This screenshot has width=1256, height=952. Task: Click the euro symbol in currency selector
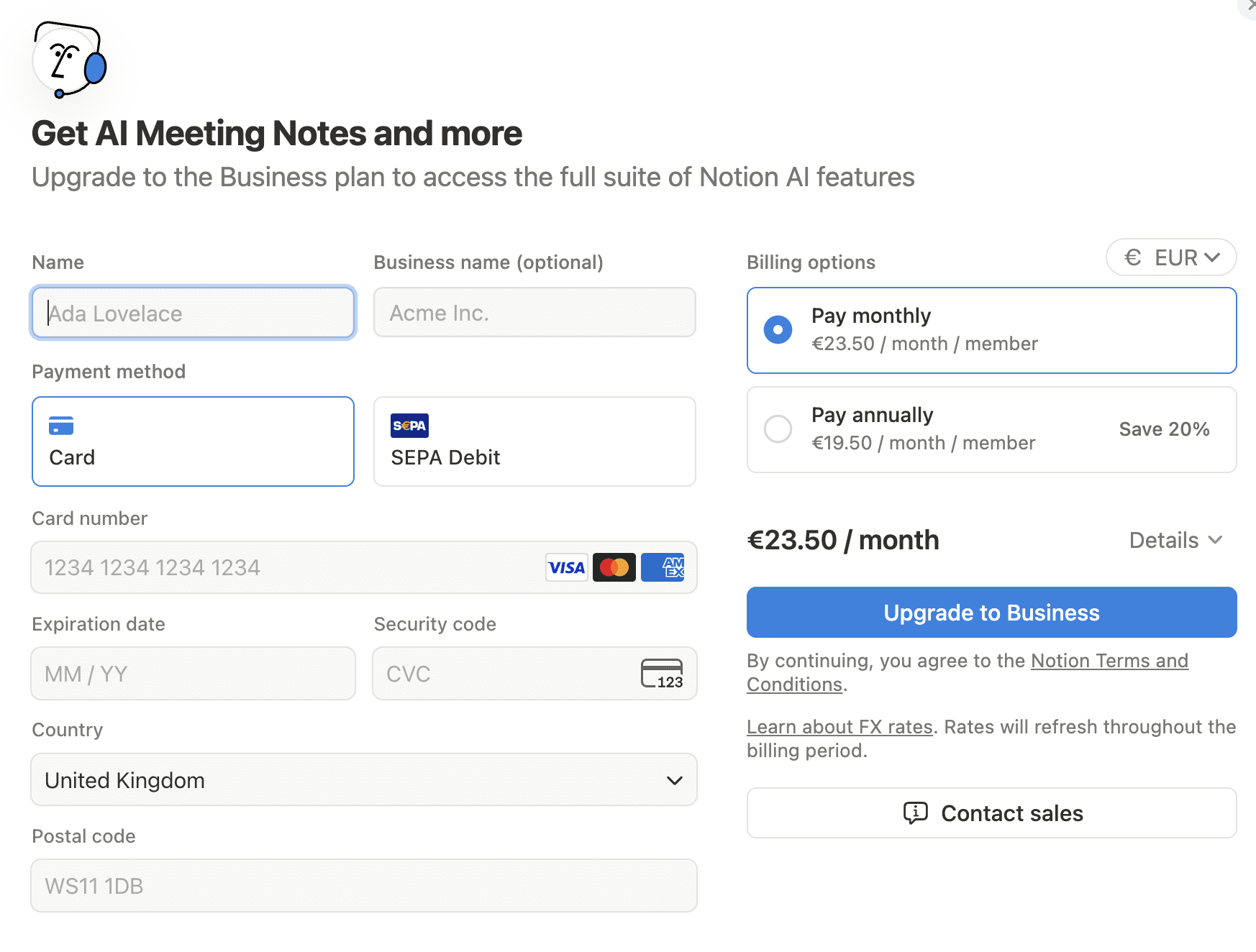pyautogui.click(x=1133, y=257)
